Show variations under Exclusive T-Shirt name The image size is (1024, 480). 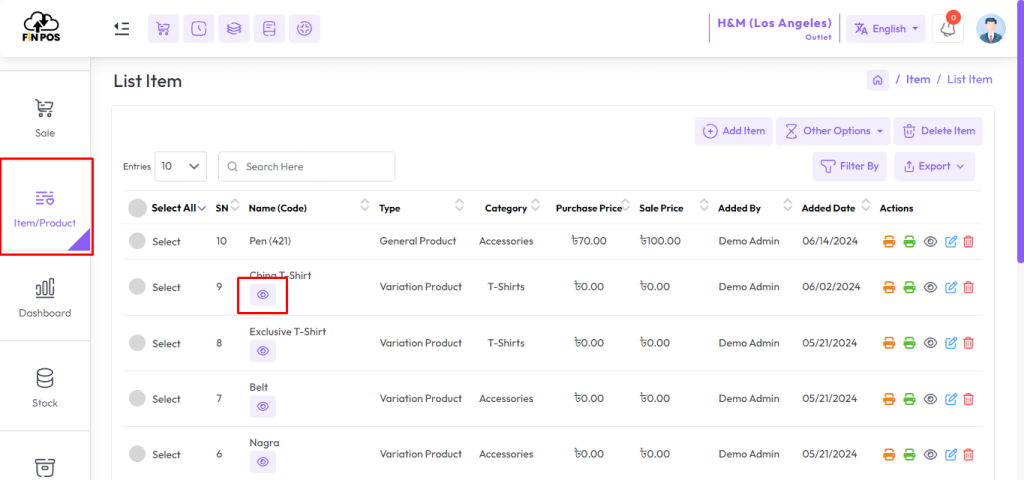coord(263,351)
